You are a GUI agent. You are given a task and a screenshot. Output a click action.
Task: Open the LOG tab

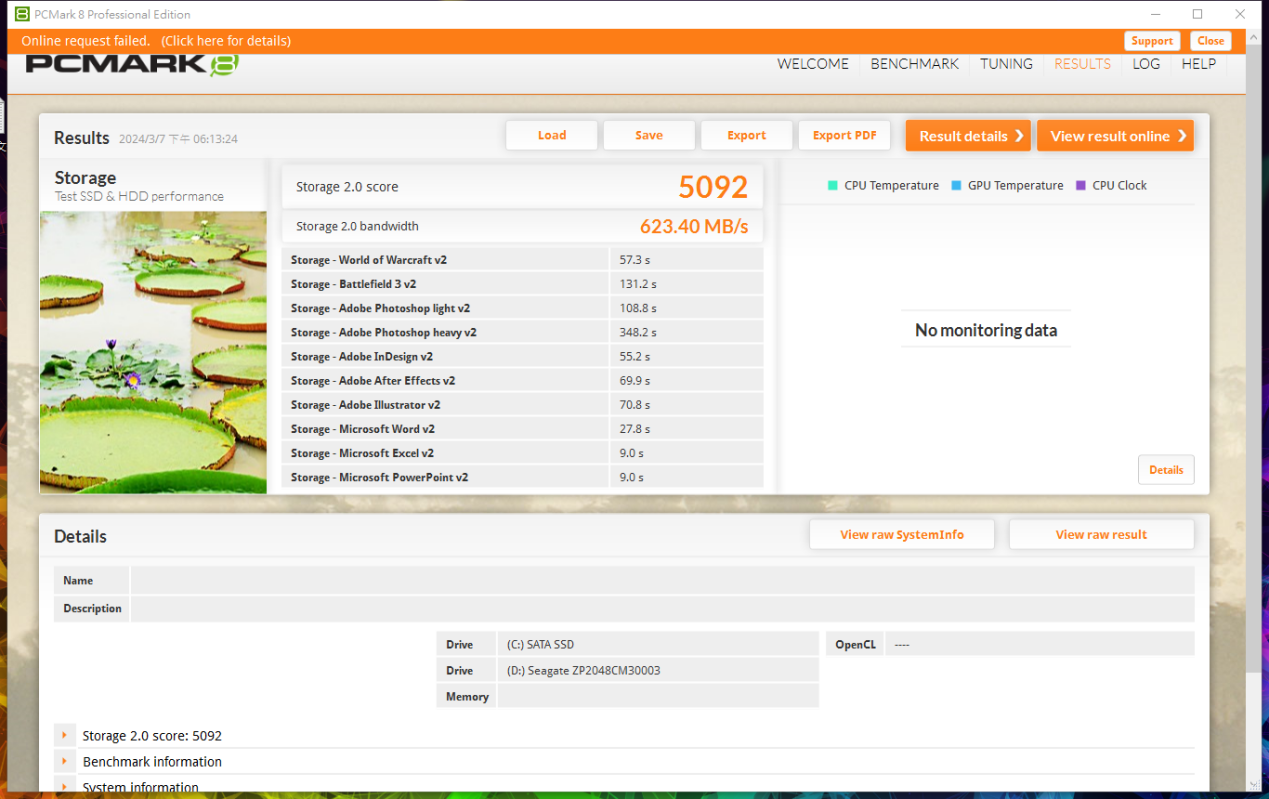1146,63
